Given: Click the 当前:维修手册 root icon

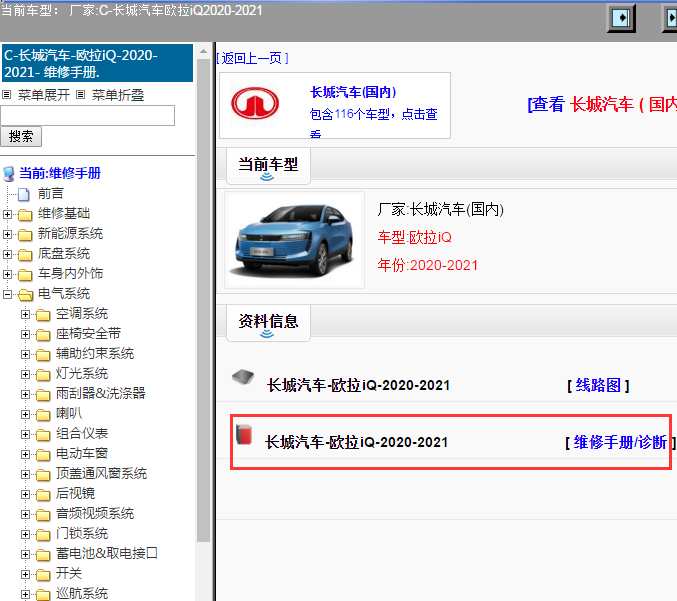Looking at the screenshot, I should [x=9, y=174].
